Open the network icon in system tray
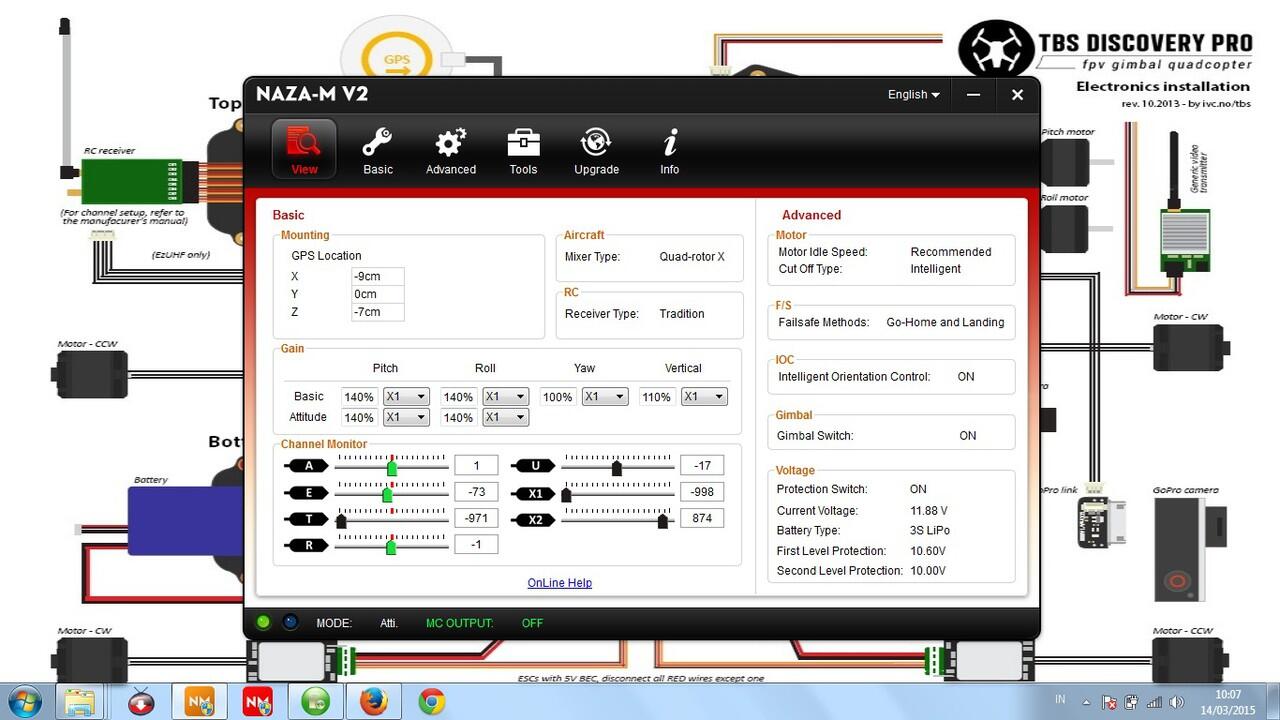The width and height of the screenshot is (1280, 720). (1154, 702)
